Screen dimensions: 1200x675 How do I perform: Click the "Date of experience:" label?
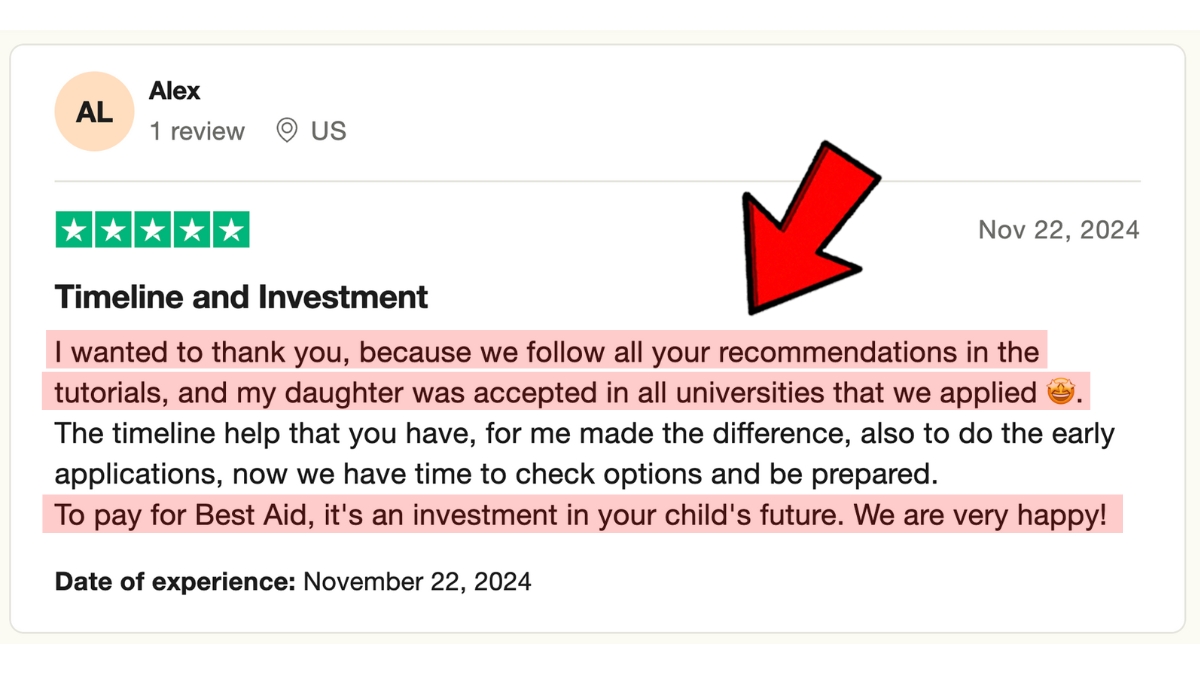(x=175, y=581)
